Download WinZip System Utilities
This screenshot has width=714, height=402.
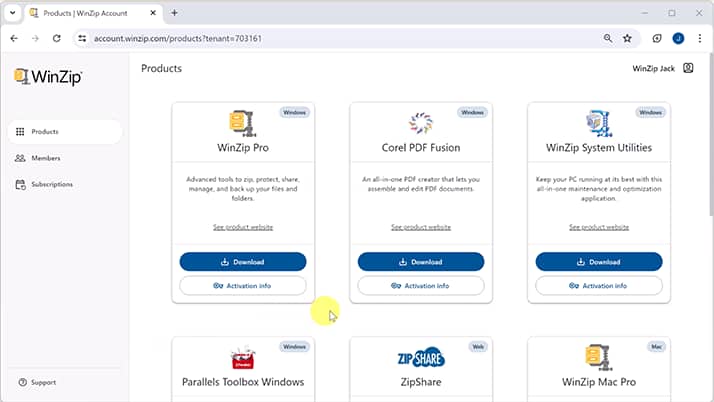pos(599,262)
